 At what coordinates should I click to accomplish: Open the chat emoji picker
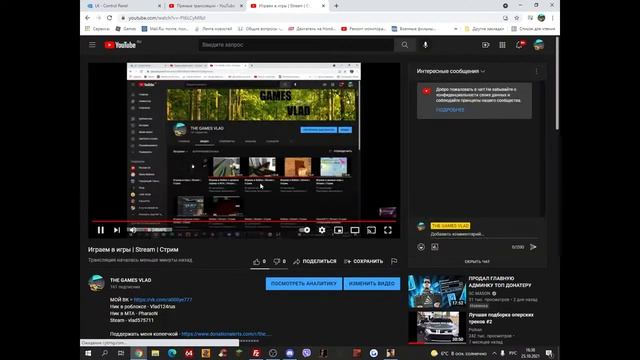(421, 247)
